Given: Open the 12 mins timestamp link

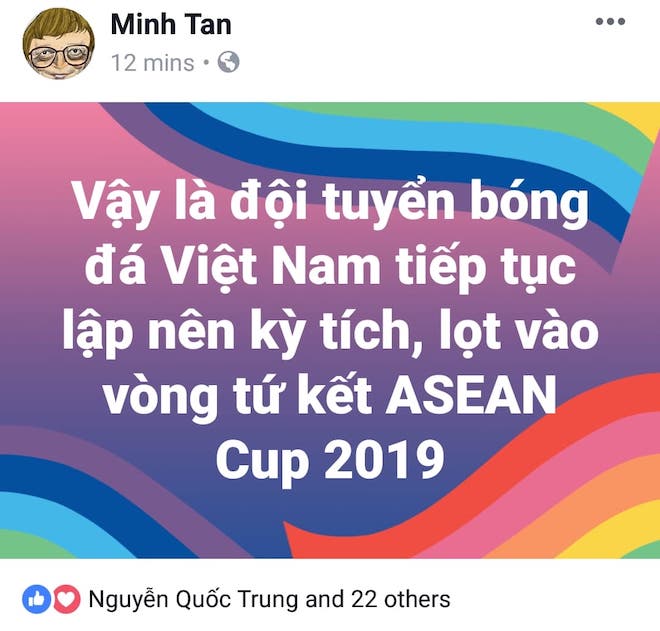Looking at the screenshot, I should (x=152, y=63).
